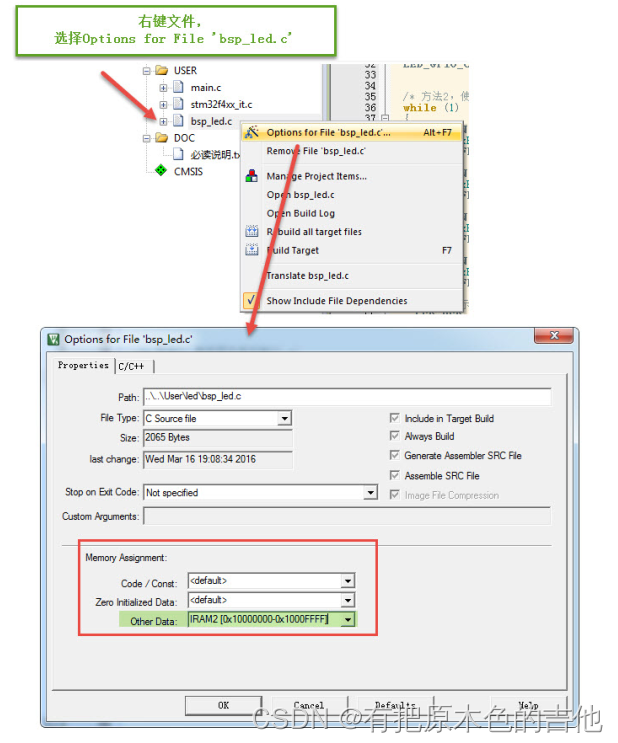Select CMSIS in the project tree
The image size is (618, 743).
[x=188, y=171]
